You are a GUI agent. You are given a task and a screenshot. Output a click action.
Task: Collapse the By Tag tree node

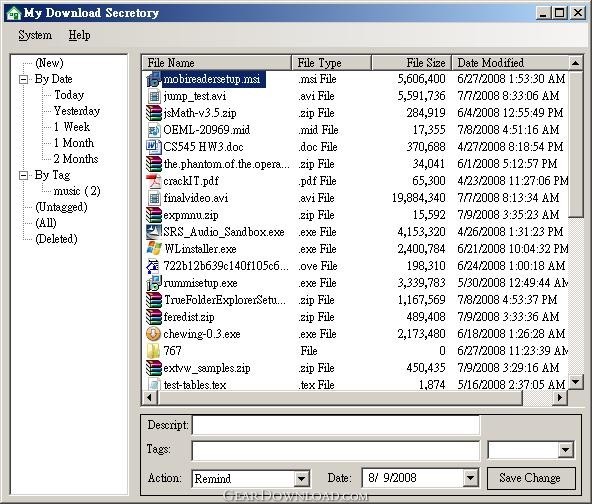click(x=23, y=175)
